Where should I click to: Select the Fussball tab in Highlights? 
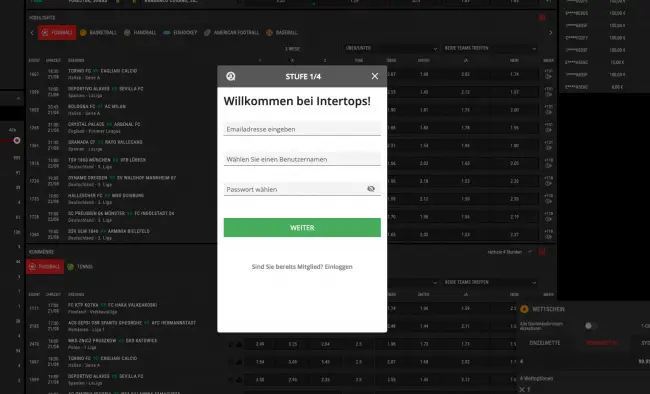pos(57,33)
